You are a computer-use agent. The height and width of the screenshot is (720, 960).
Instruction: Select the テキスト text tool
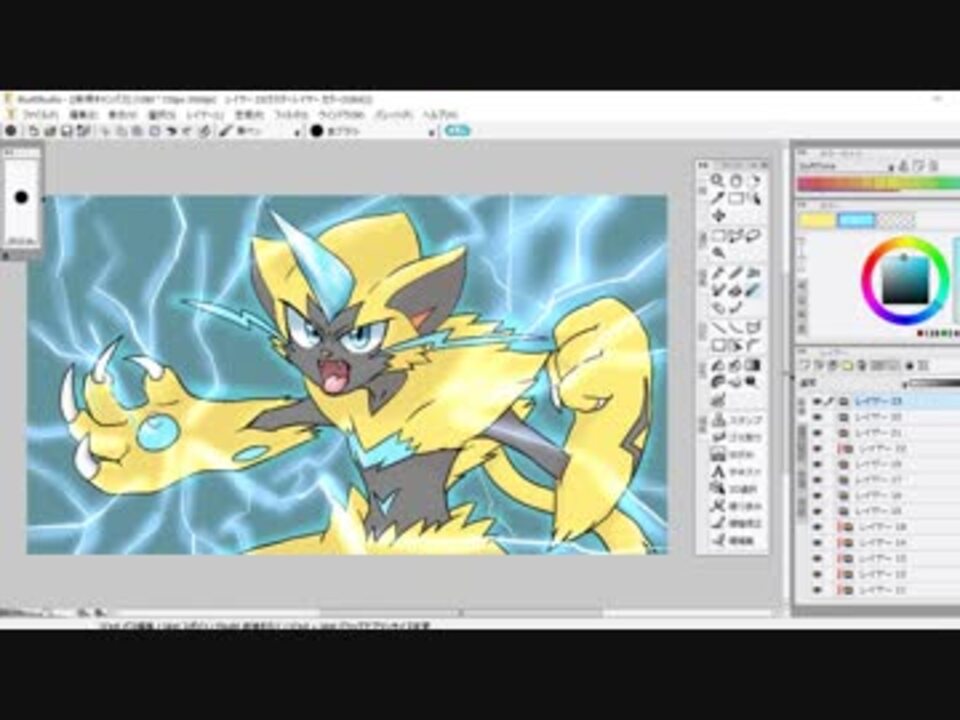(x=736, y=471)
